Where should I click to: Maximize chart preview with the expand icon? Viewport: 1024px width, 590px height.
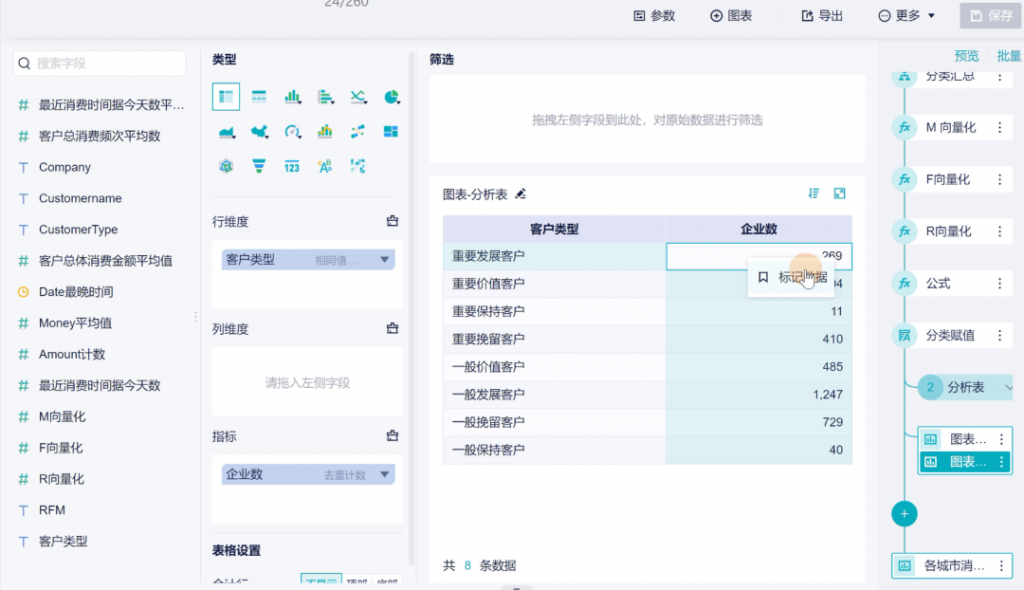point(840,194)
